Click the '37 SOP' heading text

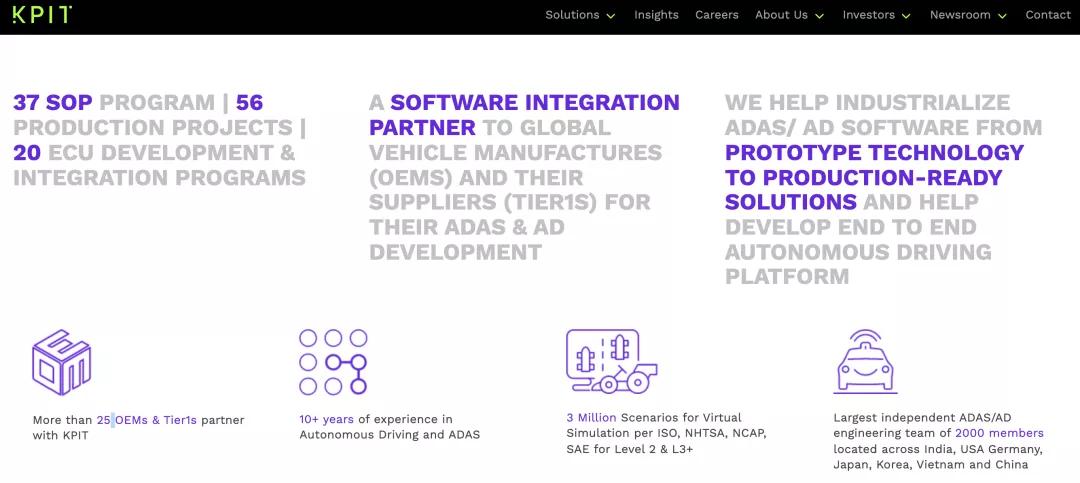pos(53,103)
